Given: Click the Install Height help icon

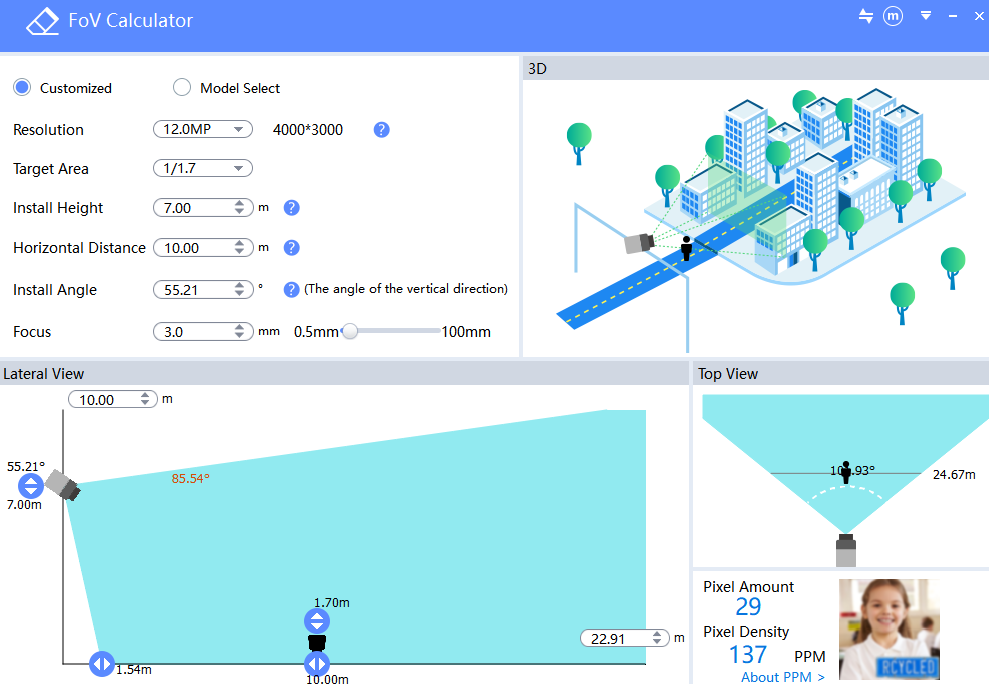Looking at the screenshot, I should point(291,208).
